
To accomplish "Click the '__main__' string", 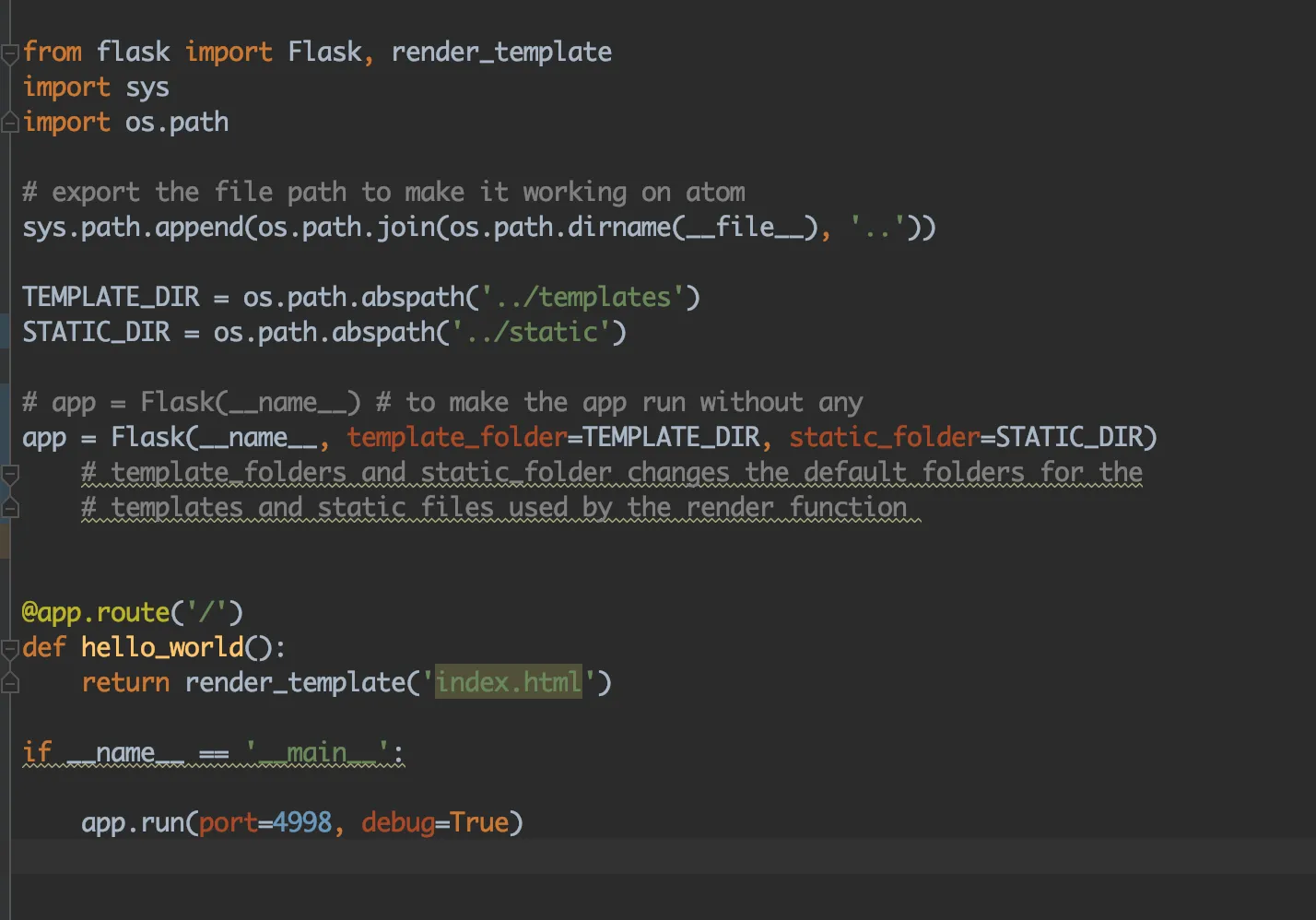I will click(x=317, y=752).
